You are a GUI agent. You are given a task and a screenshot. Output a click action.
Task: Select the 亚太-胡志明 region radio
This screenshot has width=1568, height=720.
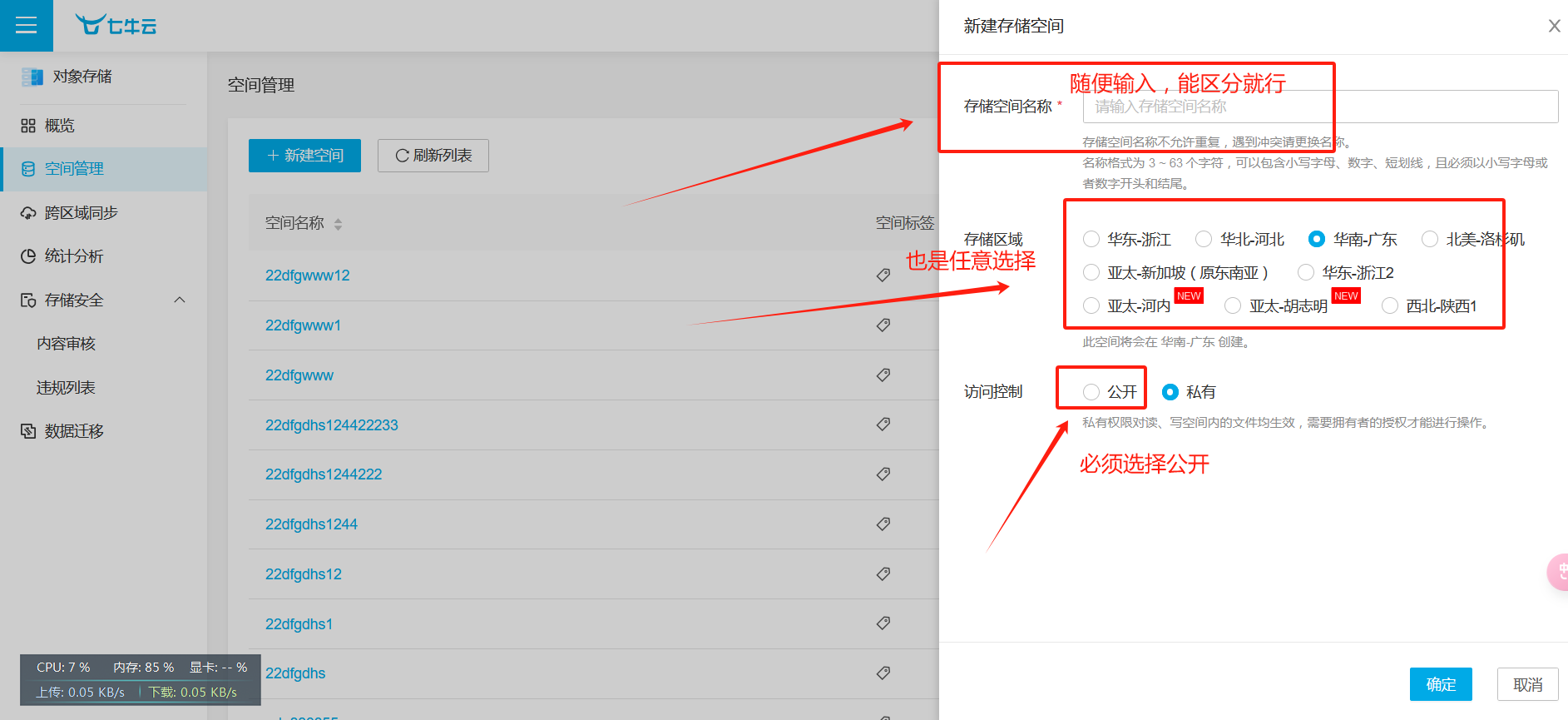click(1233, 306)
